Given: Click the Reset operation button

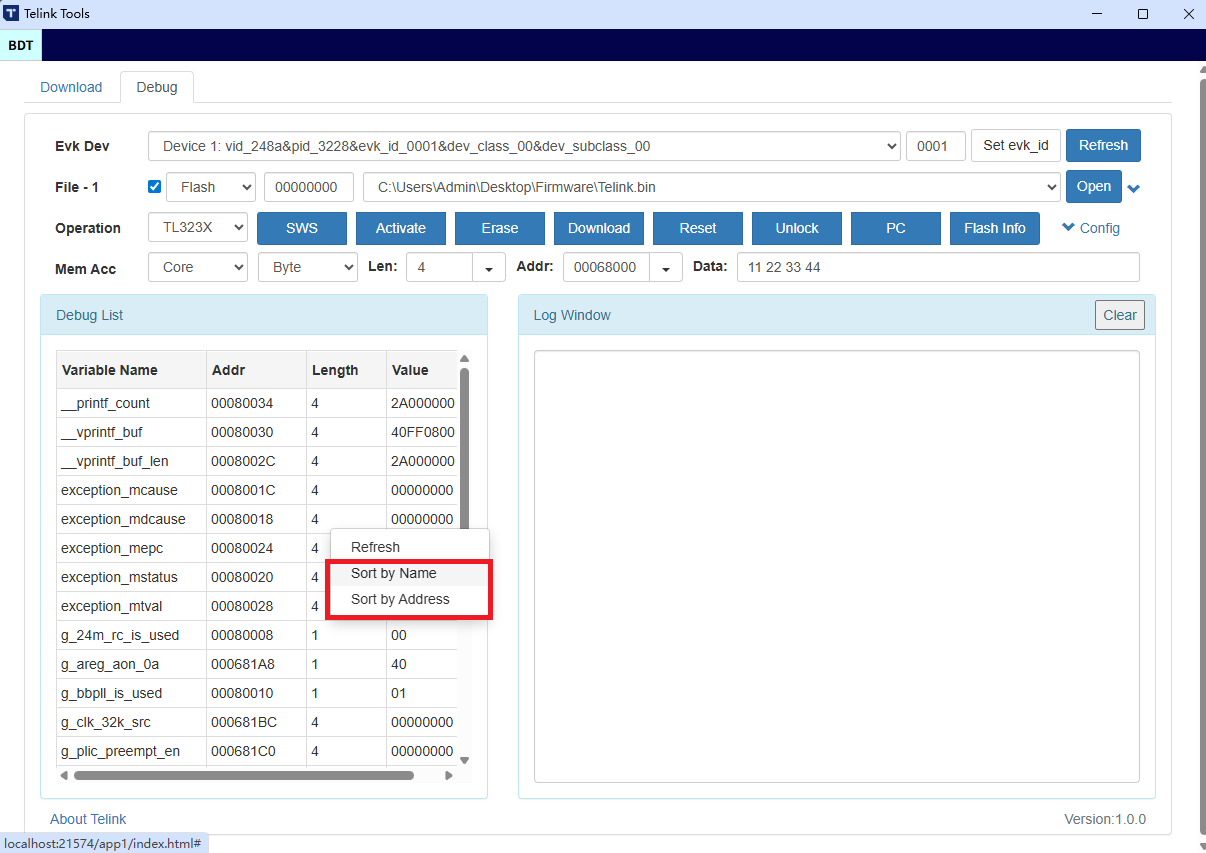Looking at the screenshot, I should pos(697,228).
